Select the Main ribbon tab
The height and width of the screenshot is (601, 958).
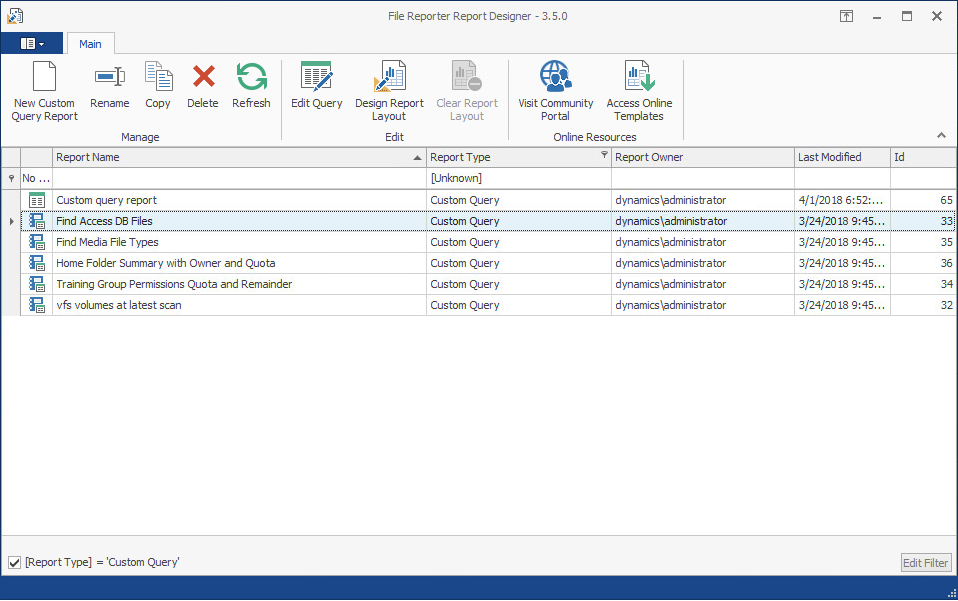click(x=90, y=44)
